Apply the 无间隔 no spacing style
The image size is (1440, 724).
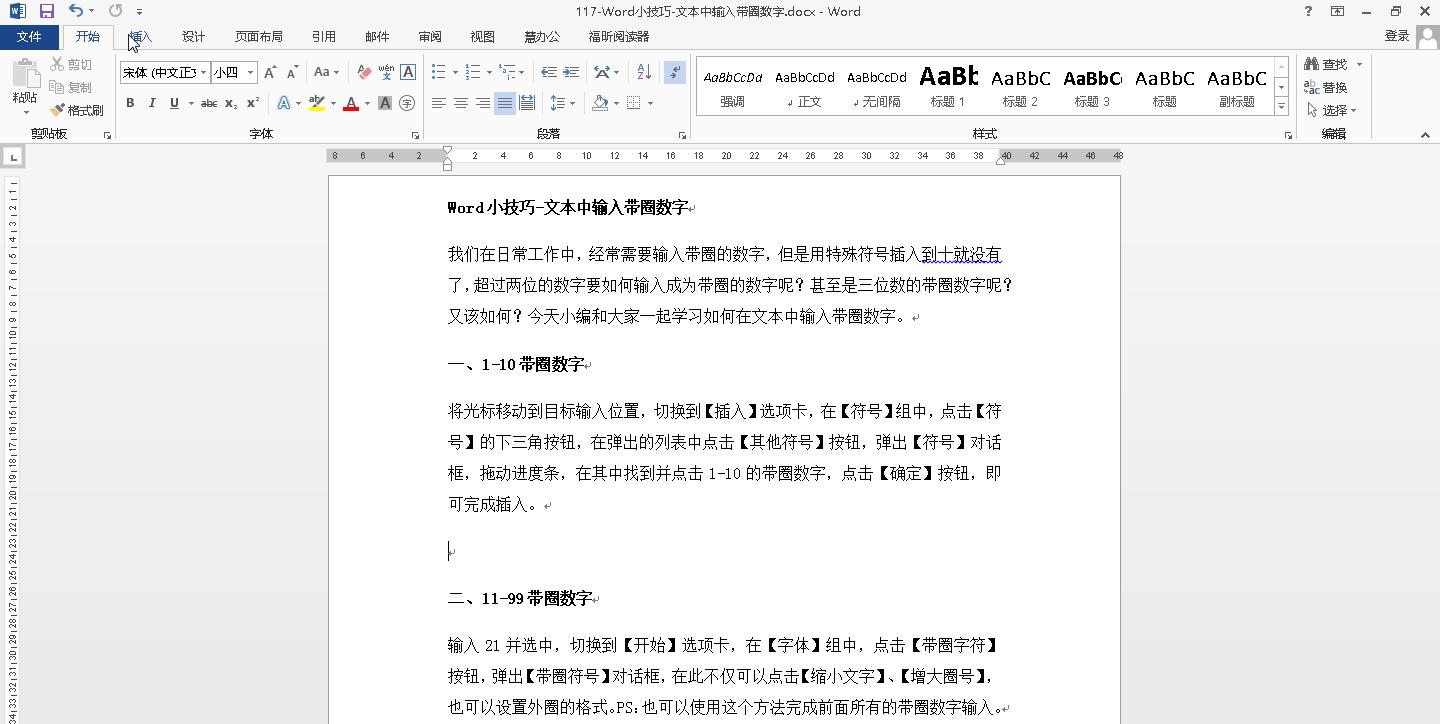point(876,86)
